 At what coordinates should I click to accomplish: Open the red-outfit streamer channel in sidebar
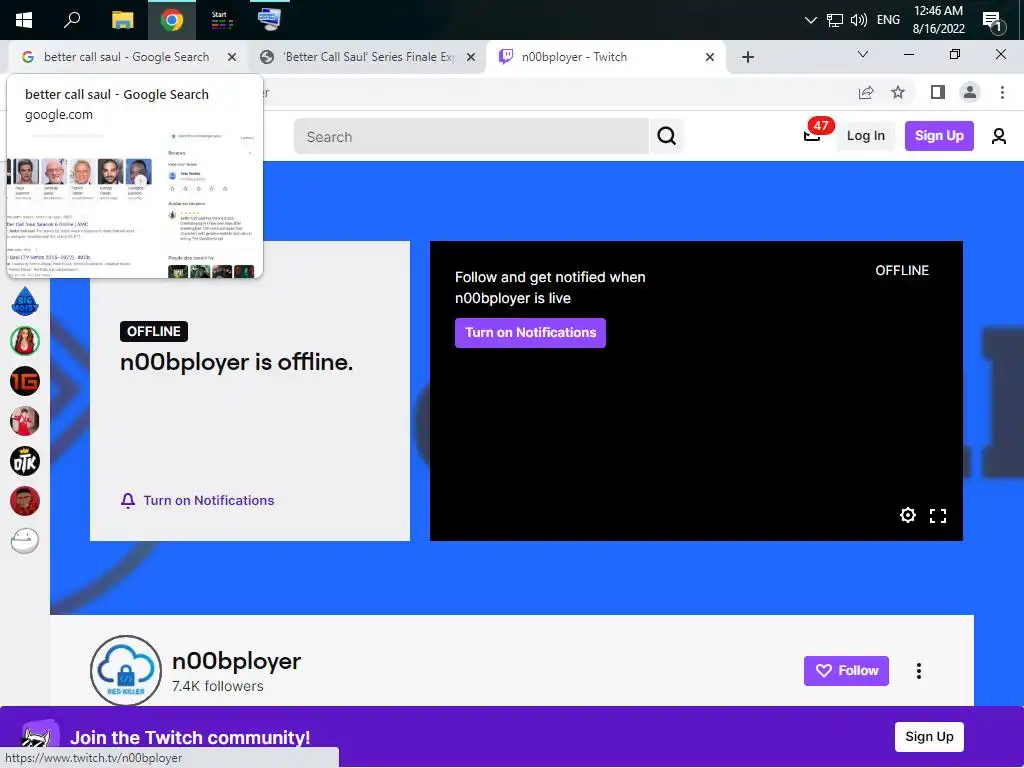(x=25, y=421)
